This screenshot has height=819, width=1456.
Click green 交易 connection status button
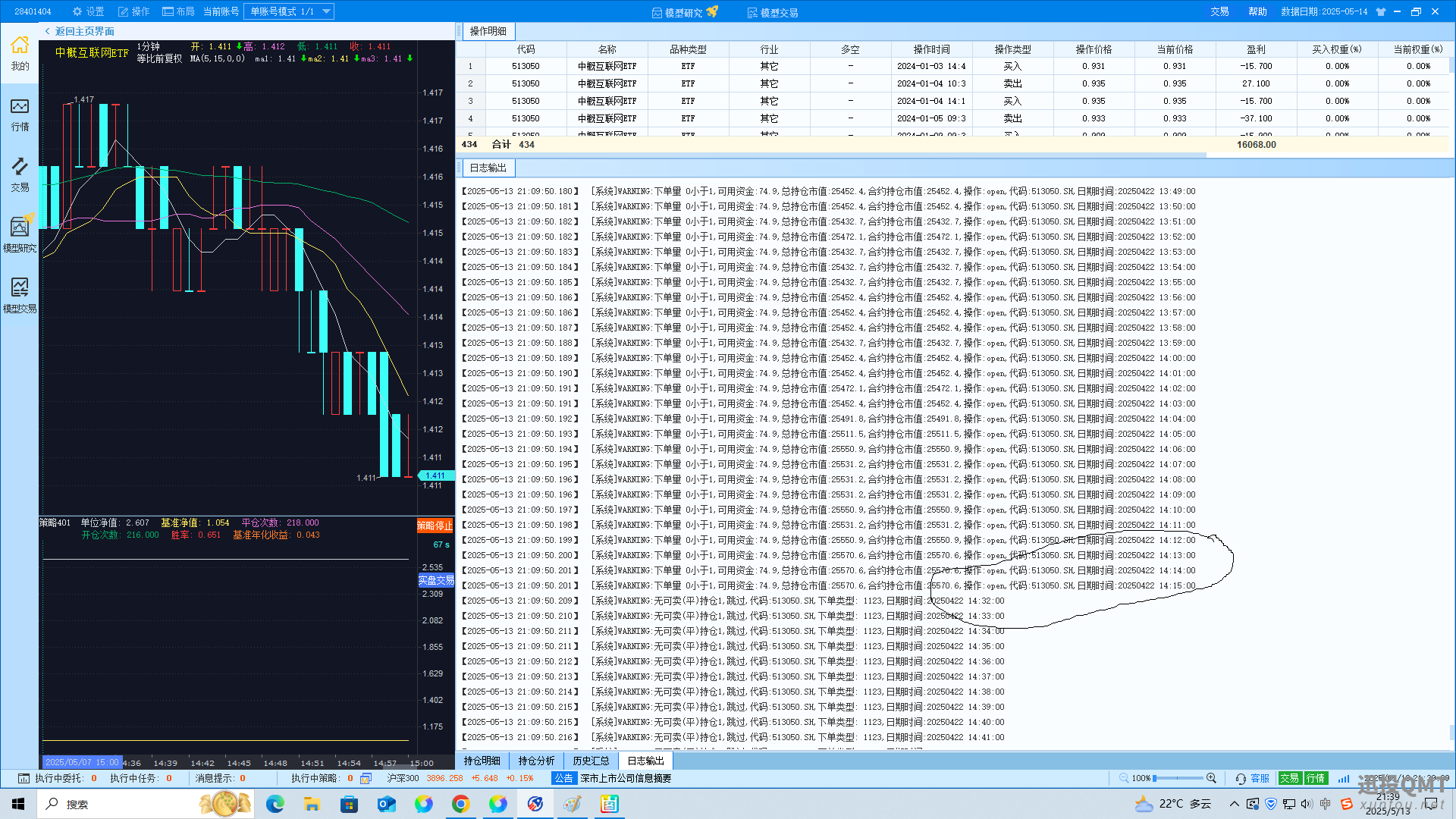pos(1290,778)
